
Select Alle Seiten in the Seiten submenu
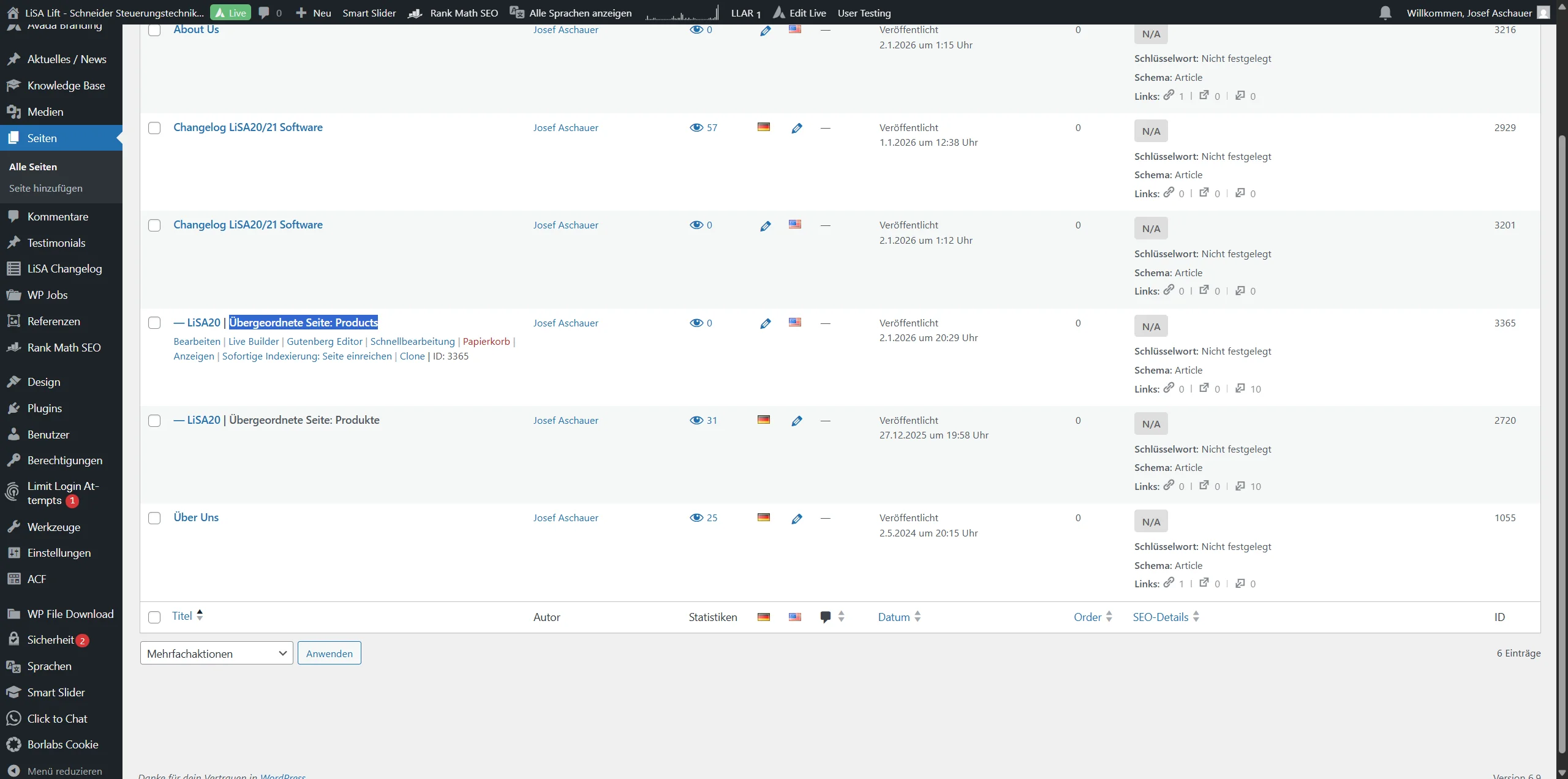[x=34, y=166]
